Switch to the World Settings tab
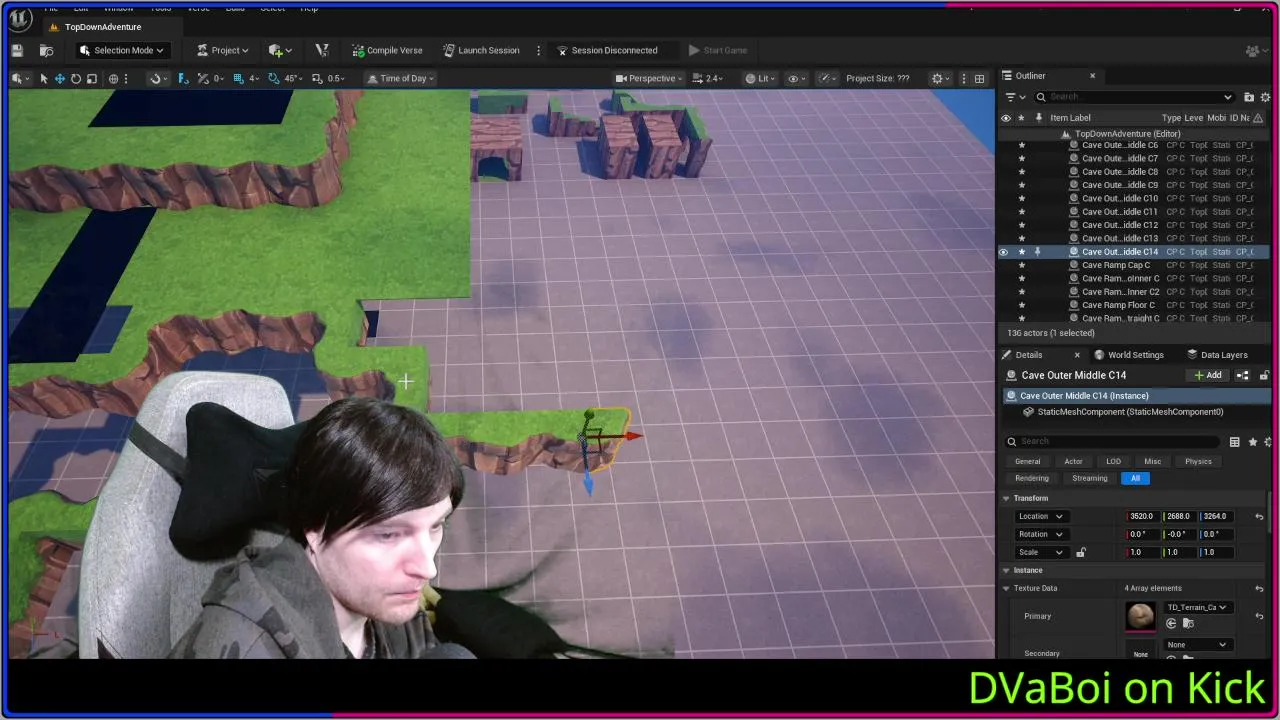Image resolution: width=1280 pixels, height=720 pixels. point(1129,355)
